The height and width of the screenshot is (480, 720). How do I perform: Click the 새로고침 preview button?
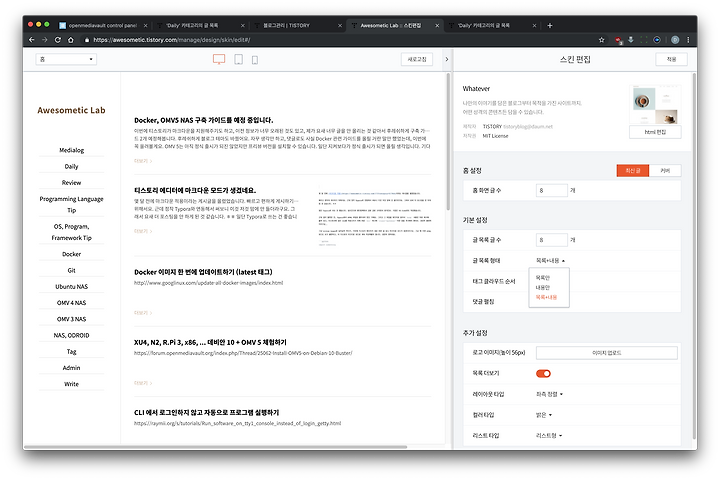tap(417, 59)
